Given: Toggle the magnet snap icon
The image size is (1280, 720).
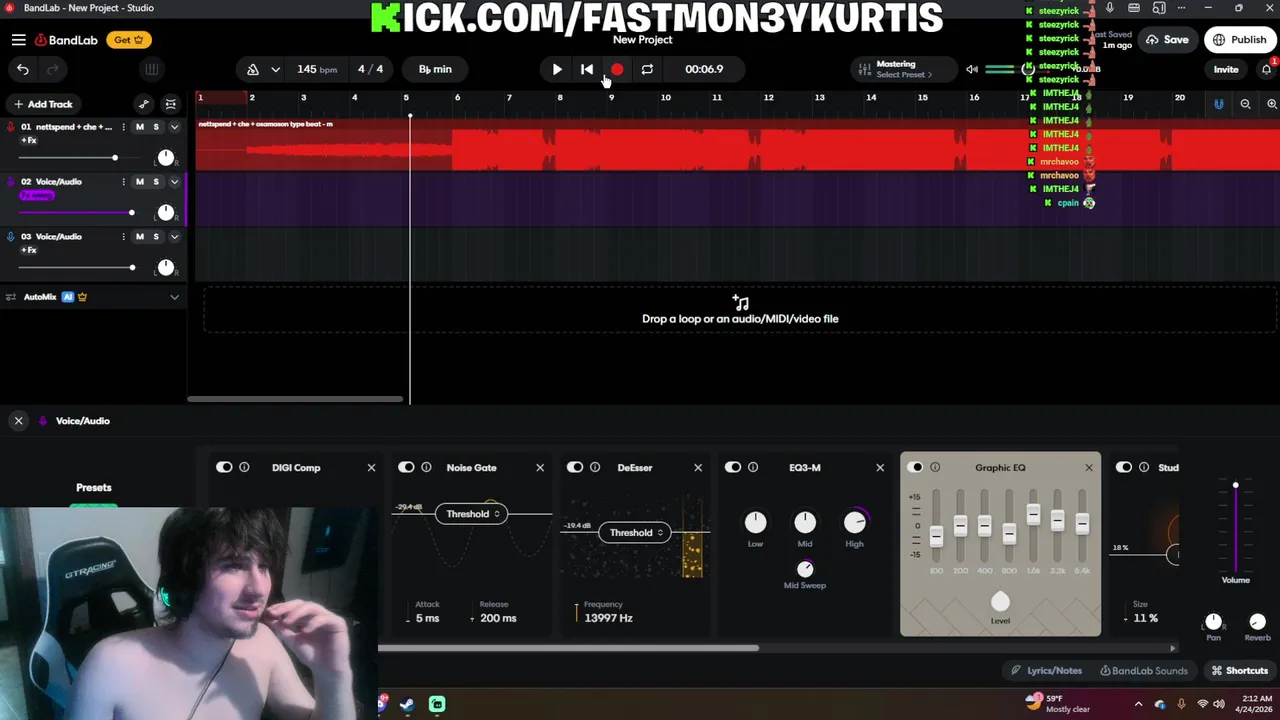Looking at the screenshot, I should click(1218, 104).
